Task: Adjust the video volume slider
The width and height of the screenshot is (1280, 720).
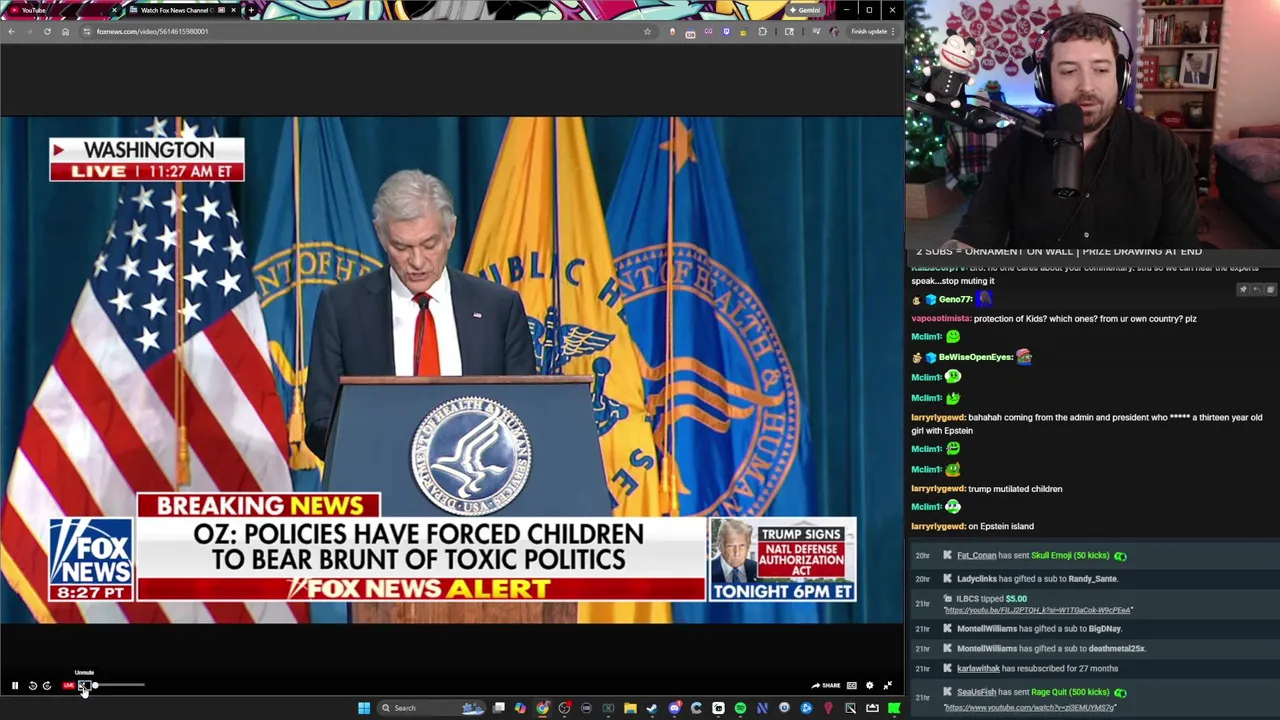Action: tap(118, 685)
